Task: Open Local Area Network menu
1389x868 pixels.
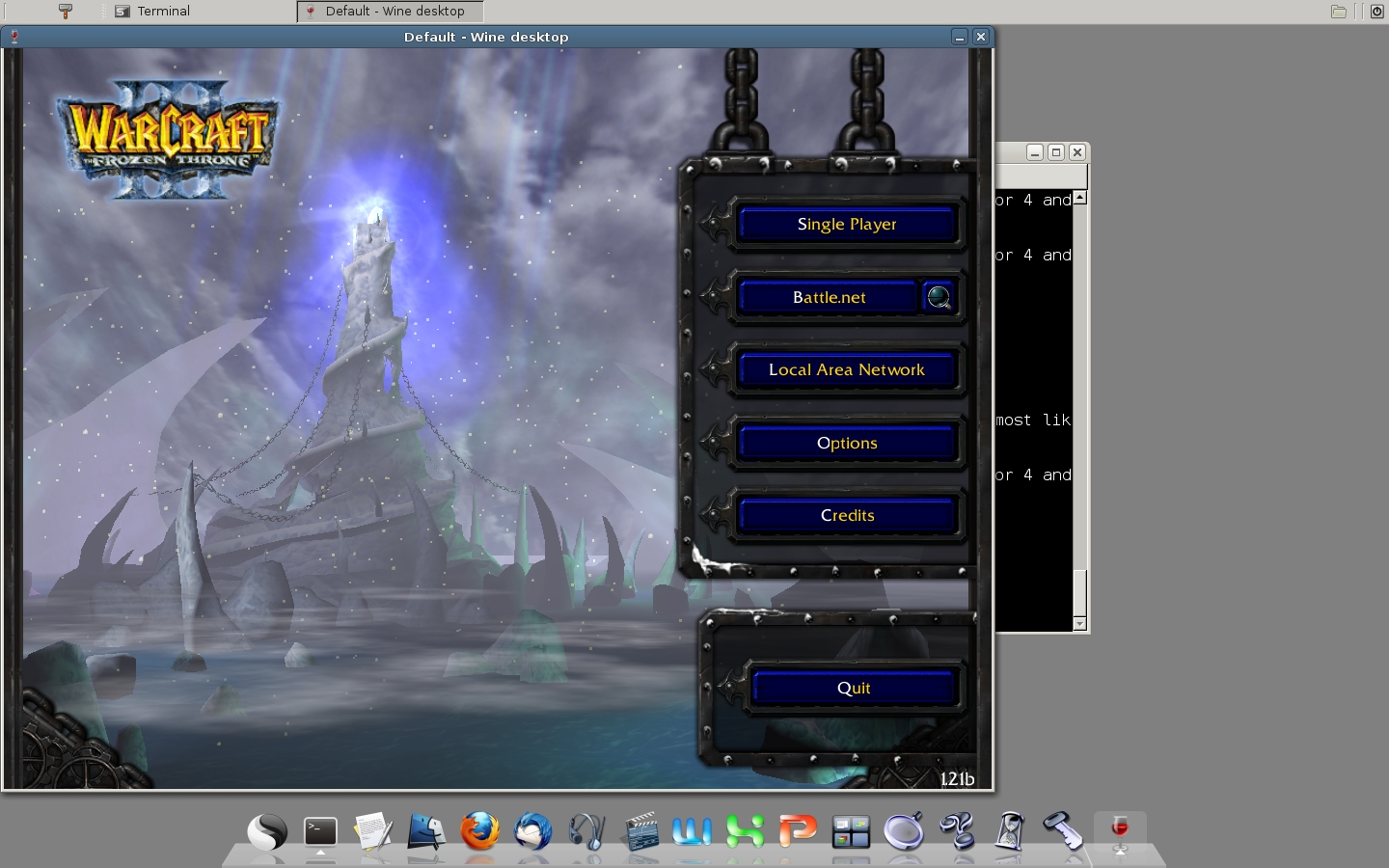Action: pyautogui.click(x=847, y=370)
